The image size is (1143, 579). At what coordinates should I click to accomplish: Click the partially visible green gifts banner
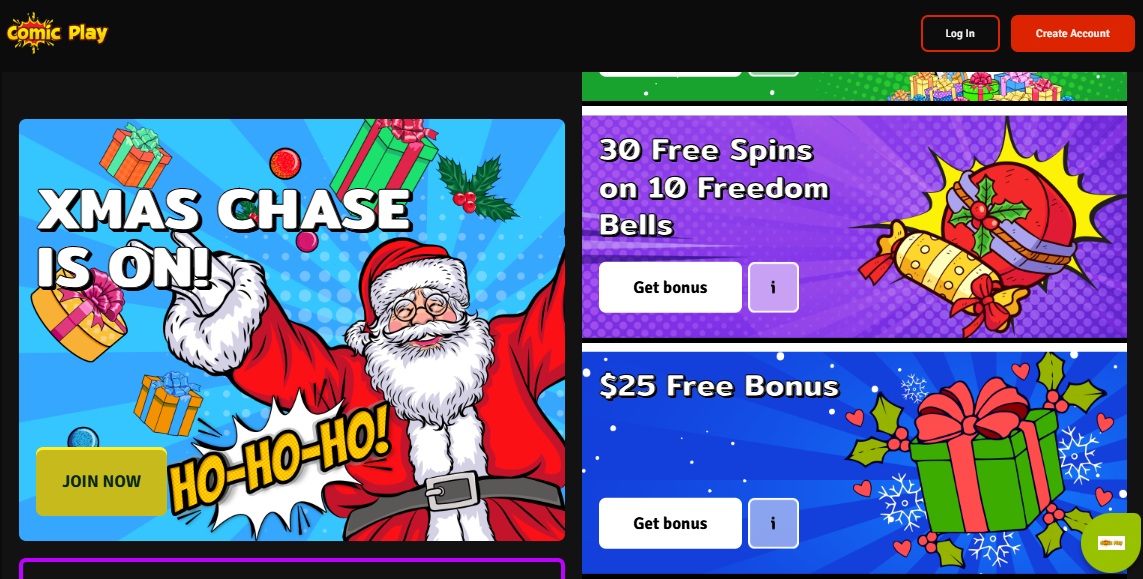[854, 86]
